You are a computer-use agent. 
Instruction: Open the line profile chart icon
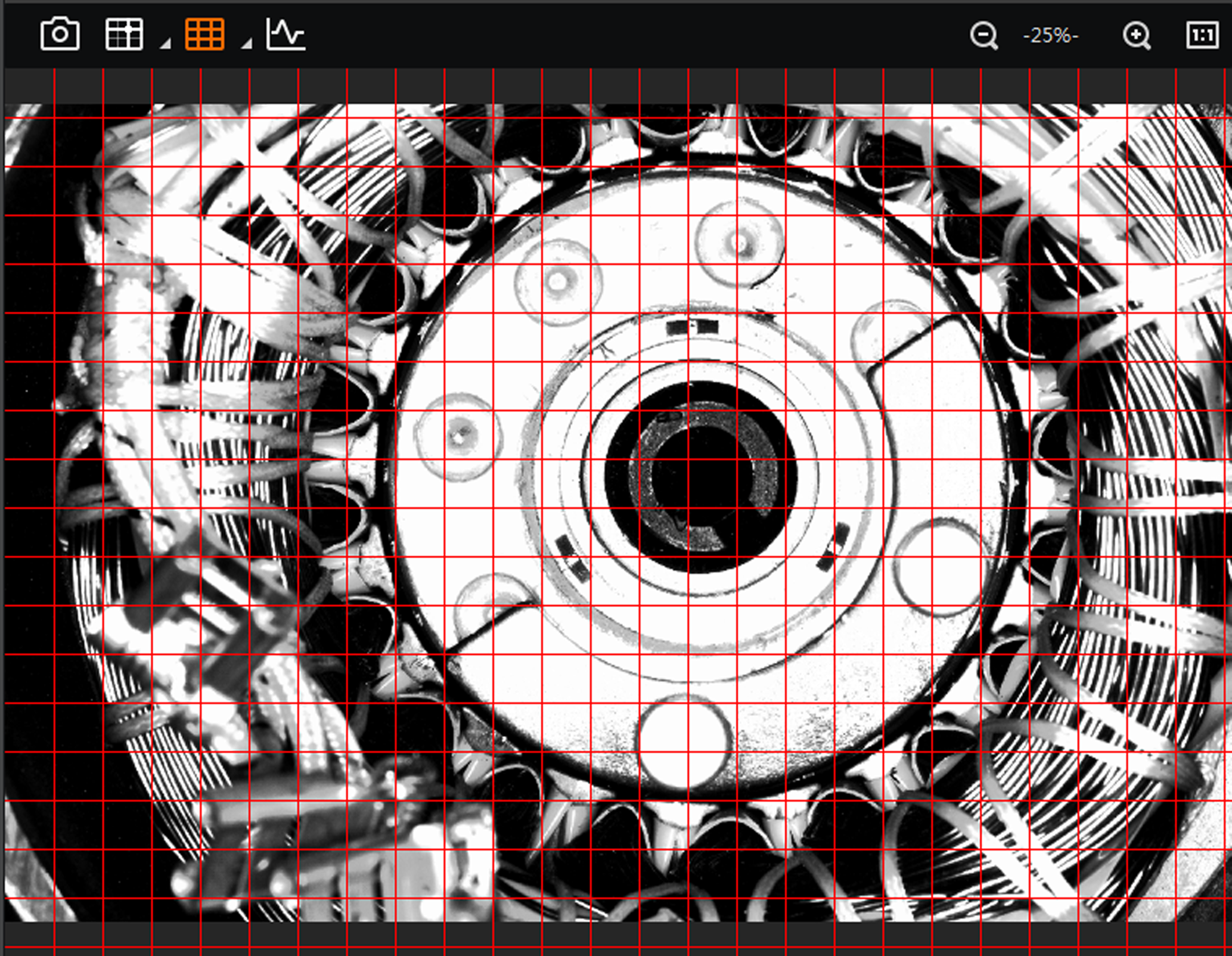(285, 35)
